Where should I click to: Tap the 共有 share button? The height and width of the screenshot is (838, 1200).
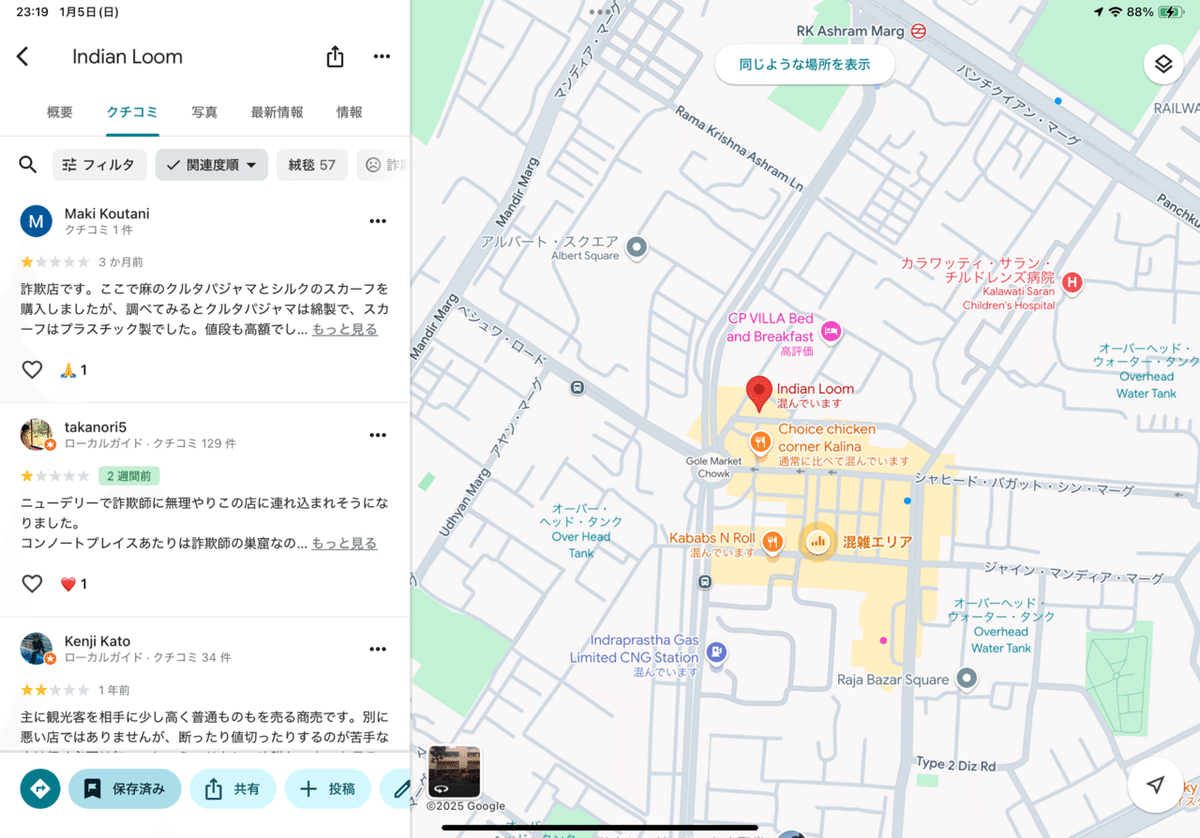pyautogui.click(x=233, y=789)
